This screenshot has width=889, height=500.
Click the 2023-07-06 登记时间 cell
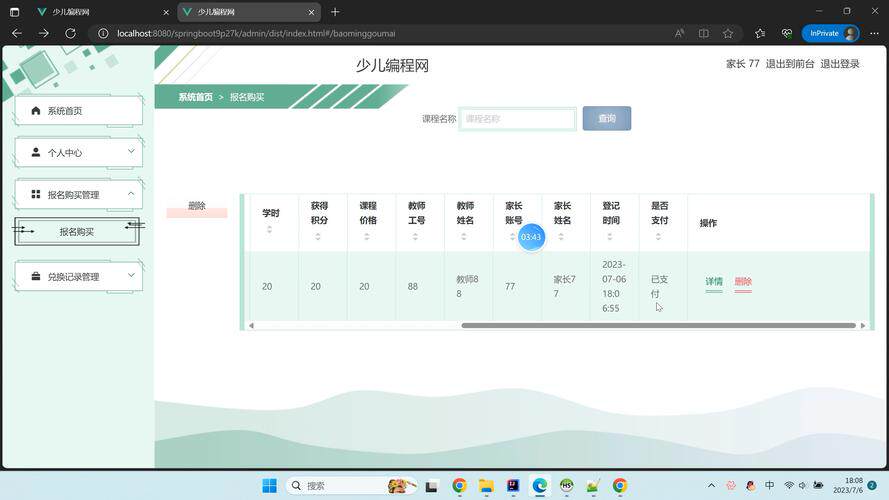coord(614,286)
